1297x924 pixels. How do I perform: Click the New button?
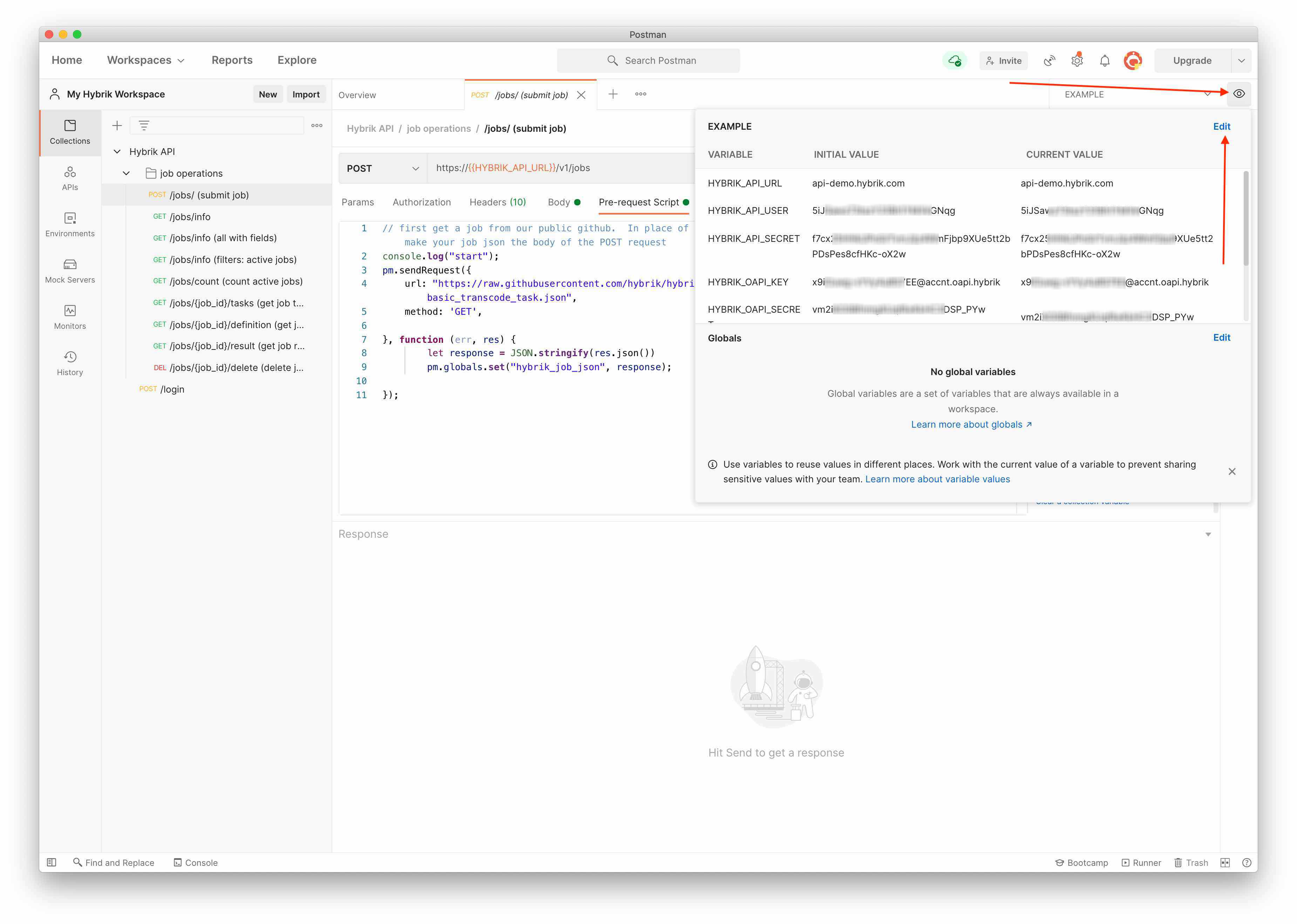click(x=268, y=94)
